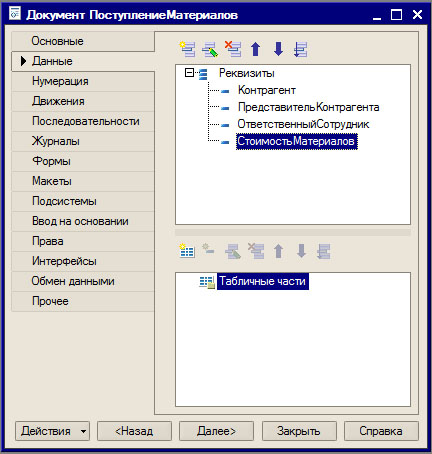Open the Прочее tab

[83, 301]
